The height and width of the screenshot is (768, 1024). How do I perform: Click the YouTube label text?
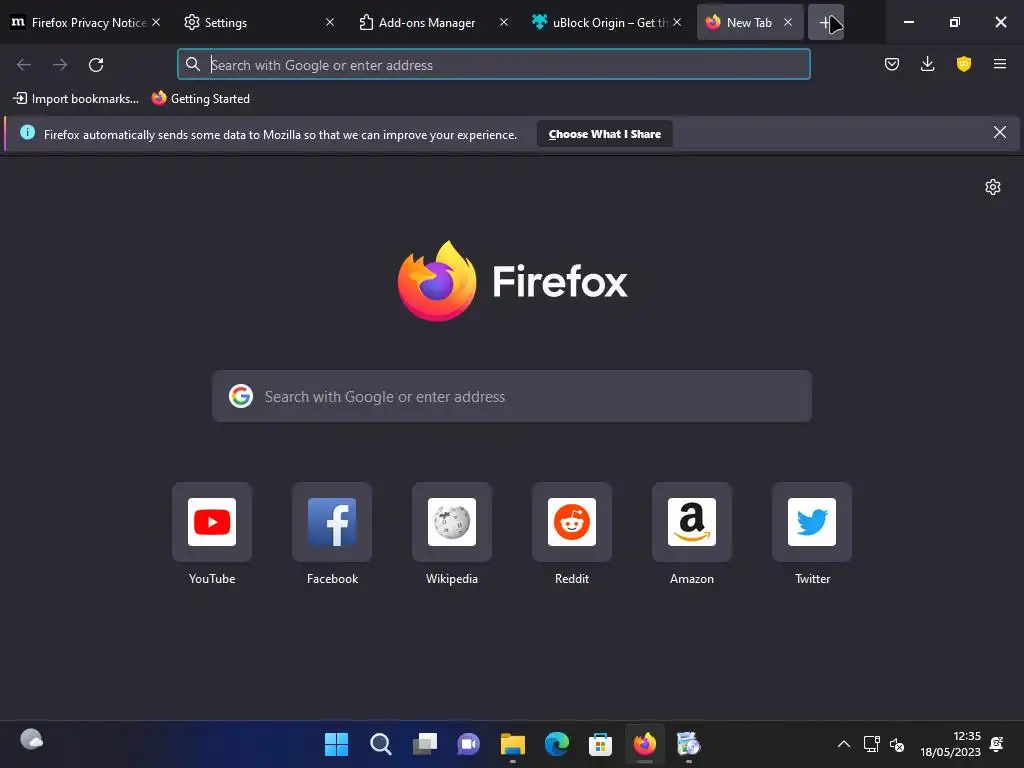pyautogui.click(x=212, y=579)
